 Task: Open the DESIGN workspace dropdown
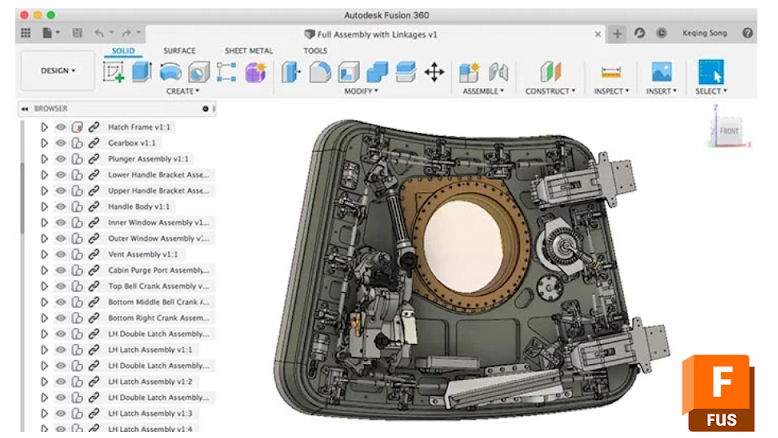[x=58, y=71]
